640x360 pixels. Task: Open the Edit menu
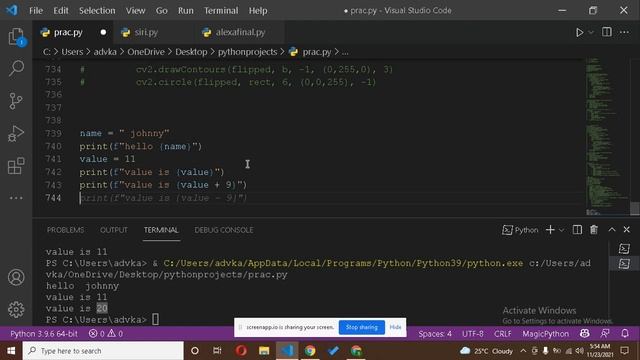click(x=61, y=11)
